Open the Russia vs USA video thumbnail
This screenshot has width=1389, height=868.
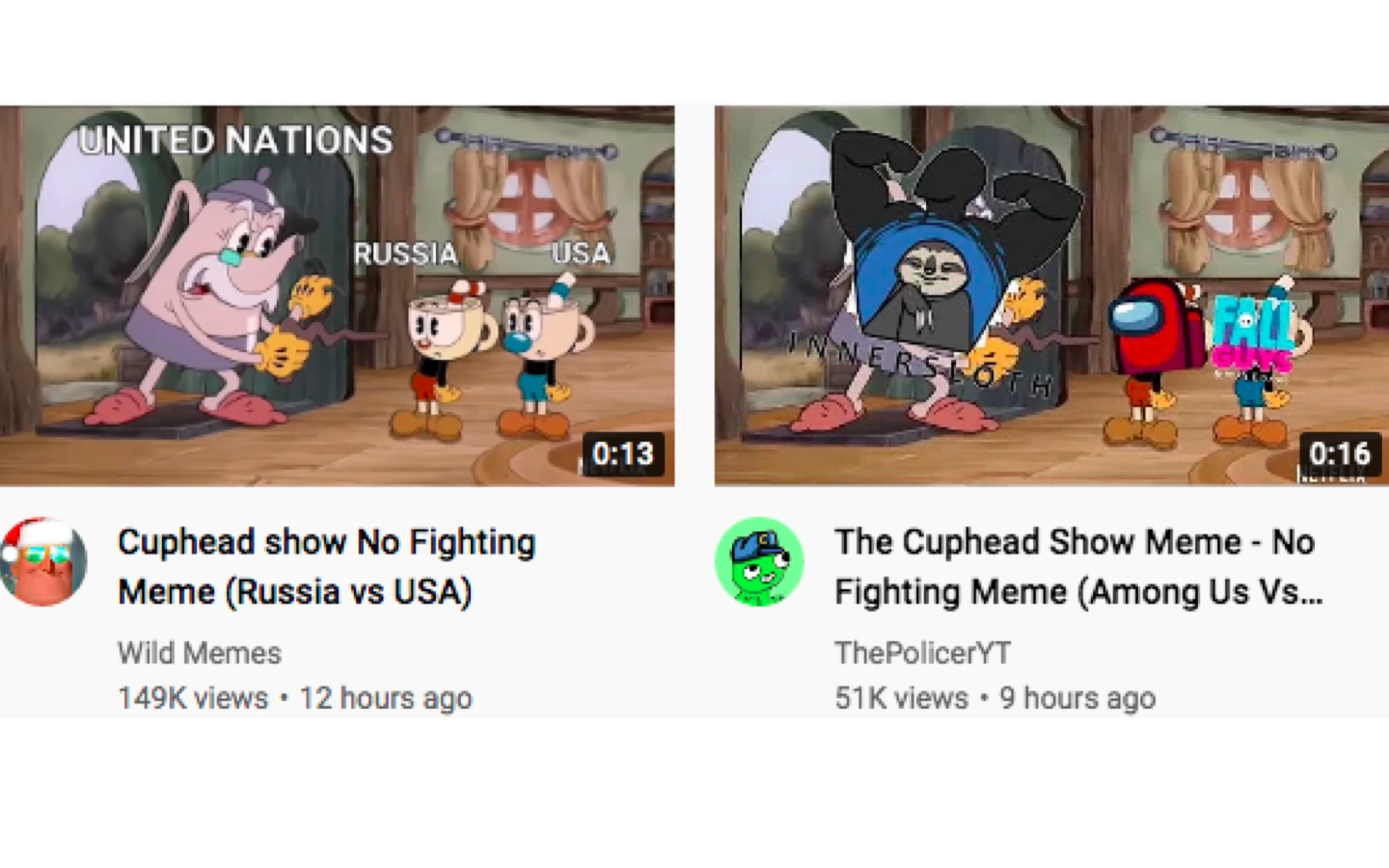coord(337,295)
